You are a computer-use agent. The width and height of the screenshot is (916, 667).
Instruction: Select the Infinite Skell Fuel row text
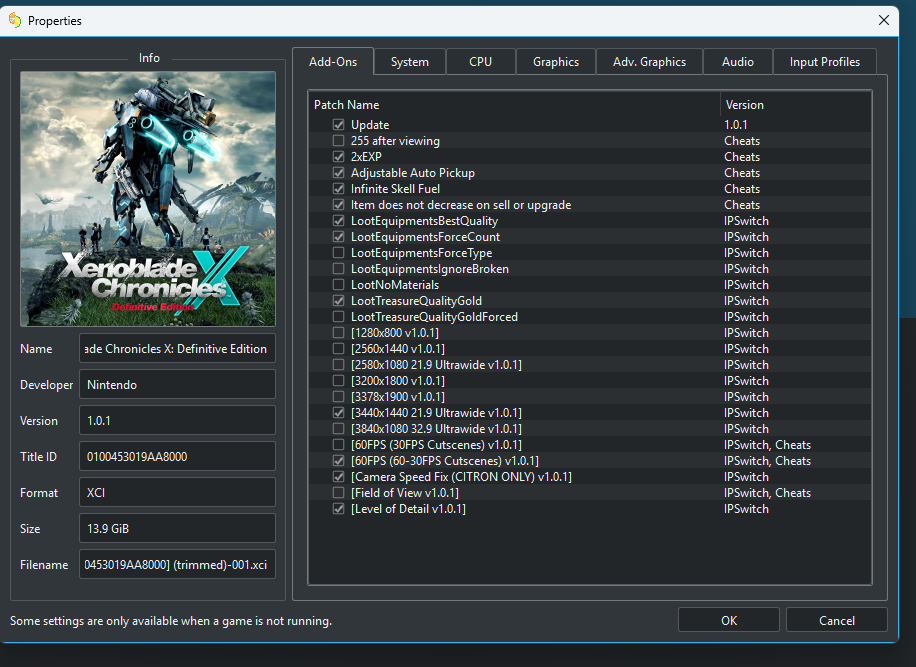point(395,189)
